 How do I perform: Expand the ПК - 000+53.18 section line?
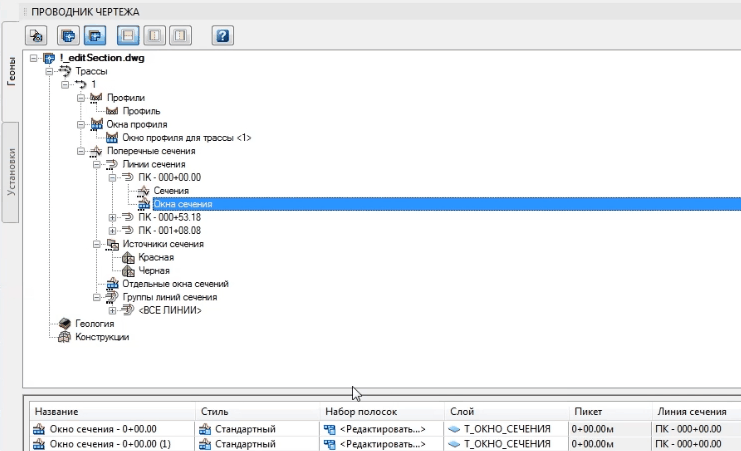pyautogui.click(x=113, y=217)
